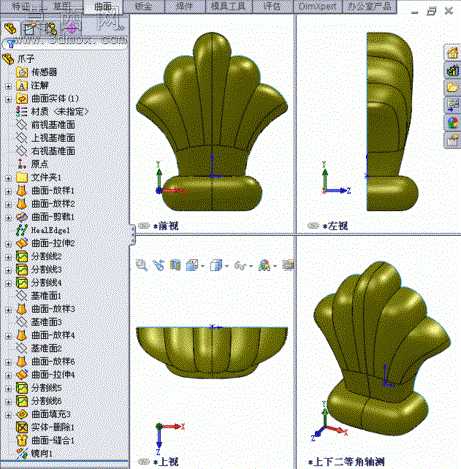461x469 pixels.
Task: Expand the 曲面填充3 feature node
Action: (x=8, y=415)
